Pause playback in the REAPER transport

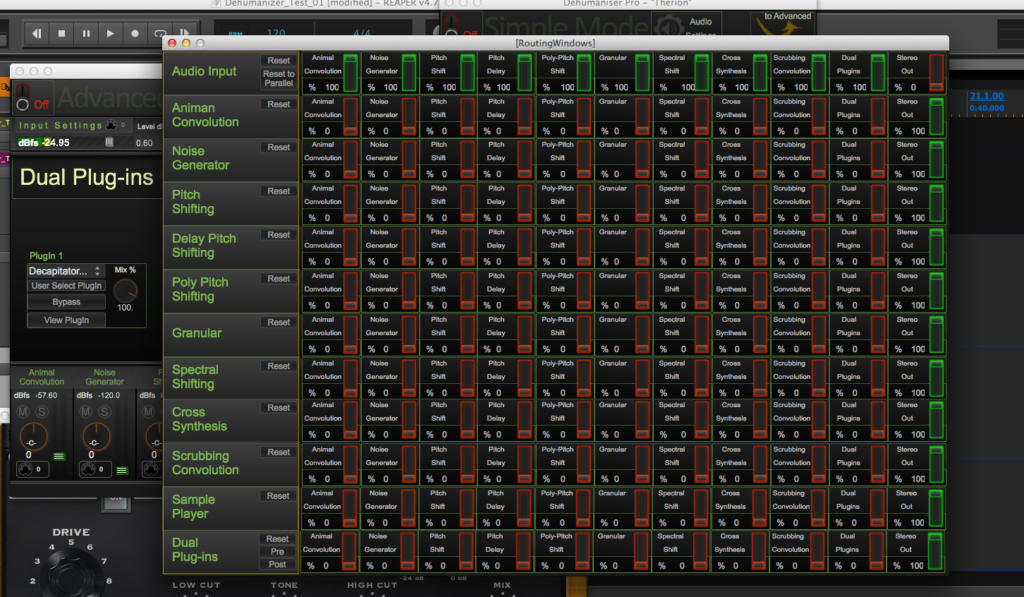[x=86, y=34]
